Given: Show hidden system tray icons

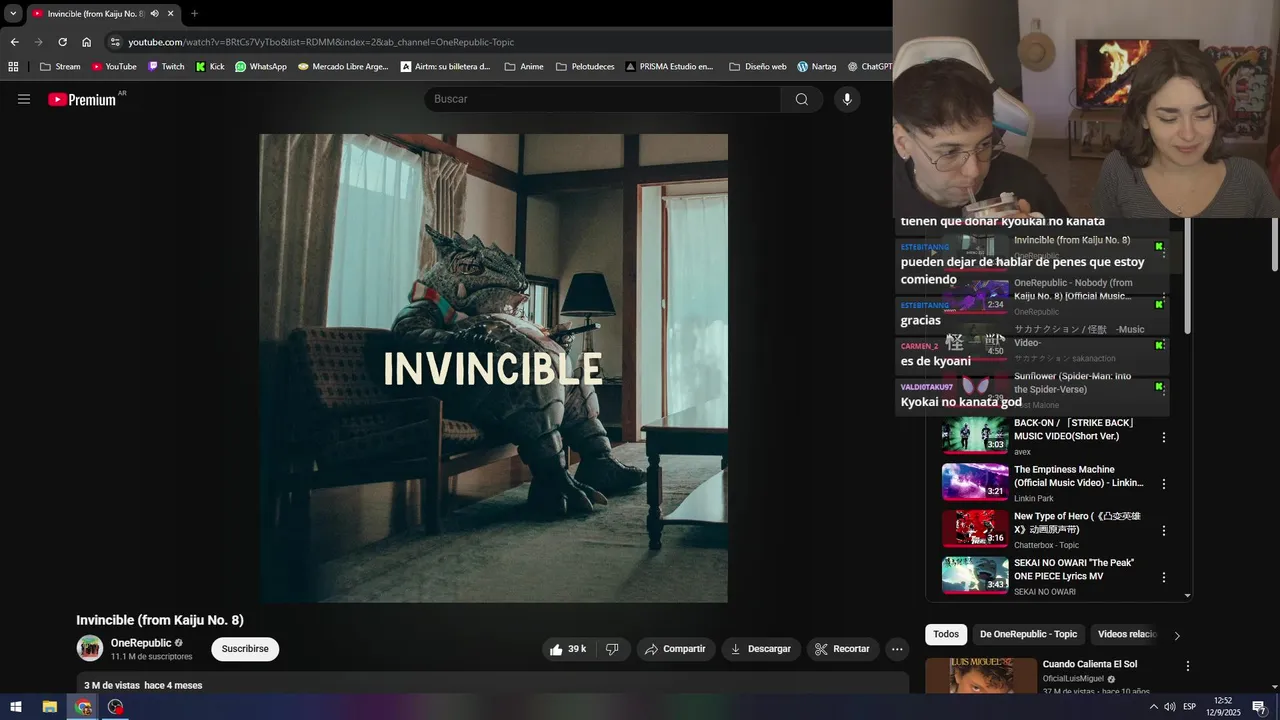Looking at the screenshot, I should click(1153, 707).
